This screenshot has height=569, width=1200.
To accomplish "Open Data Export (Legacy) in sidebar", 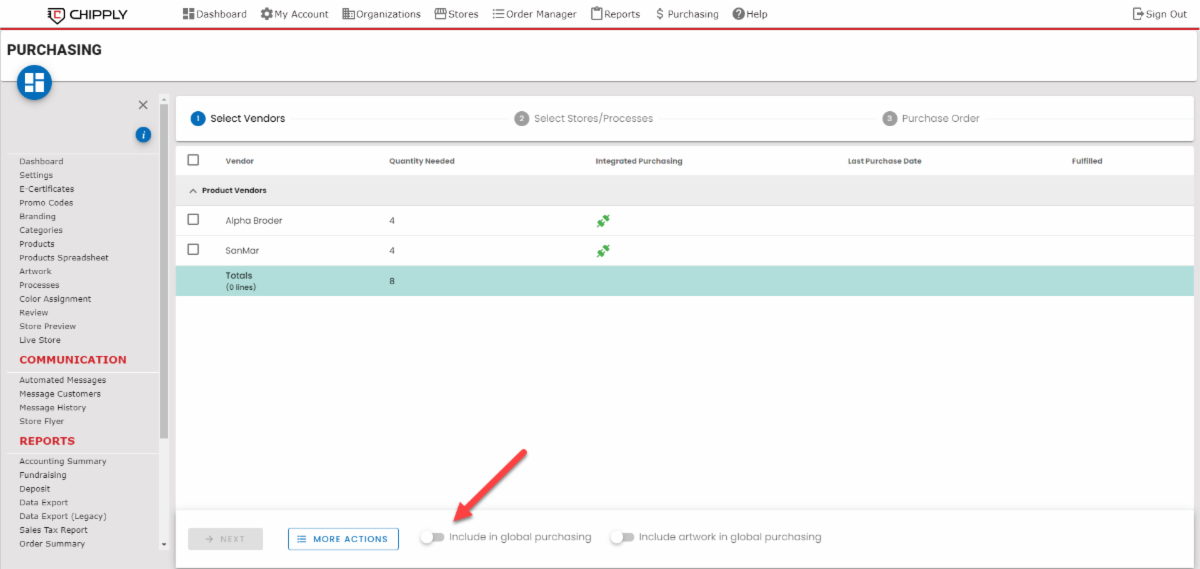I will 63,516.
